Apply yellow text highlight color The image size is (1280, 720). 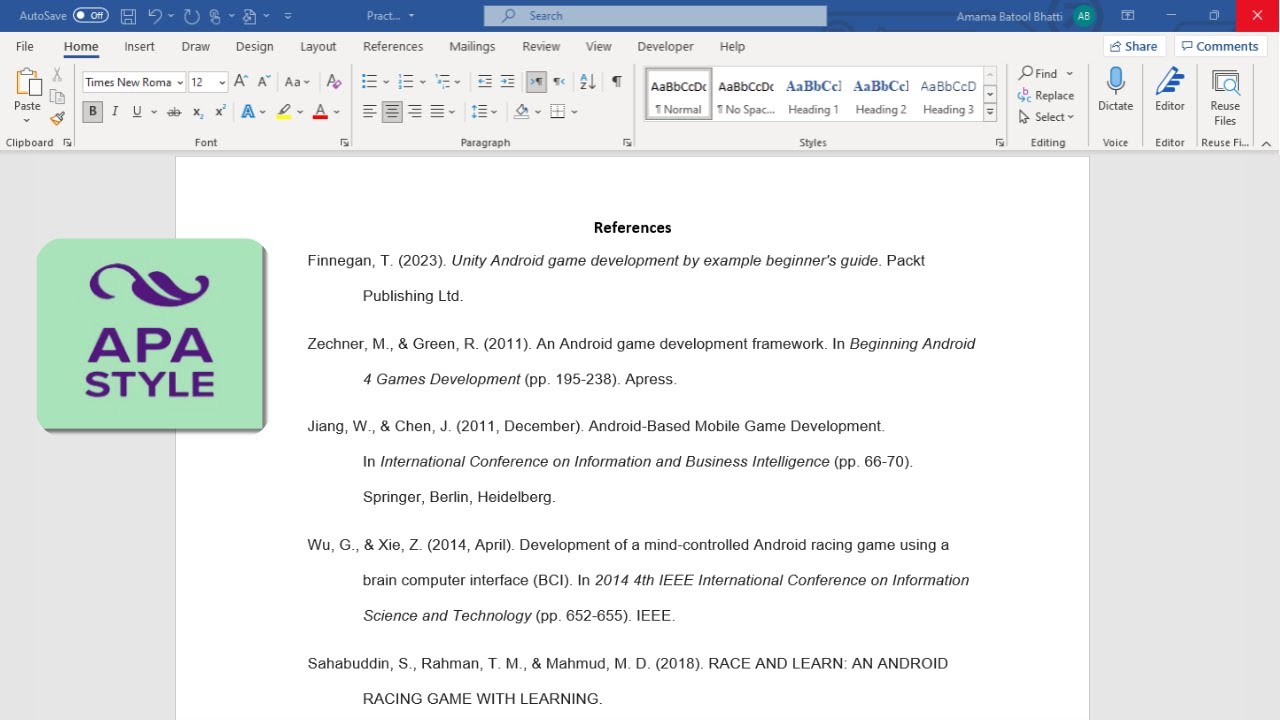coord(284,112)
